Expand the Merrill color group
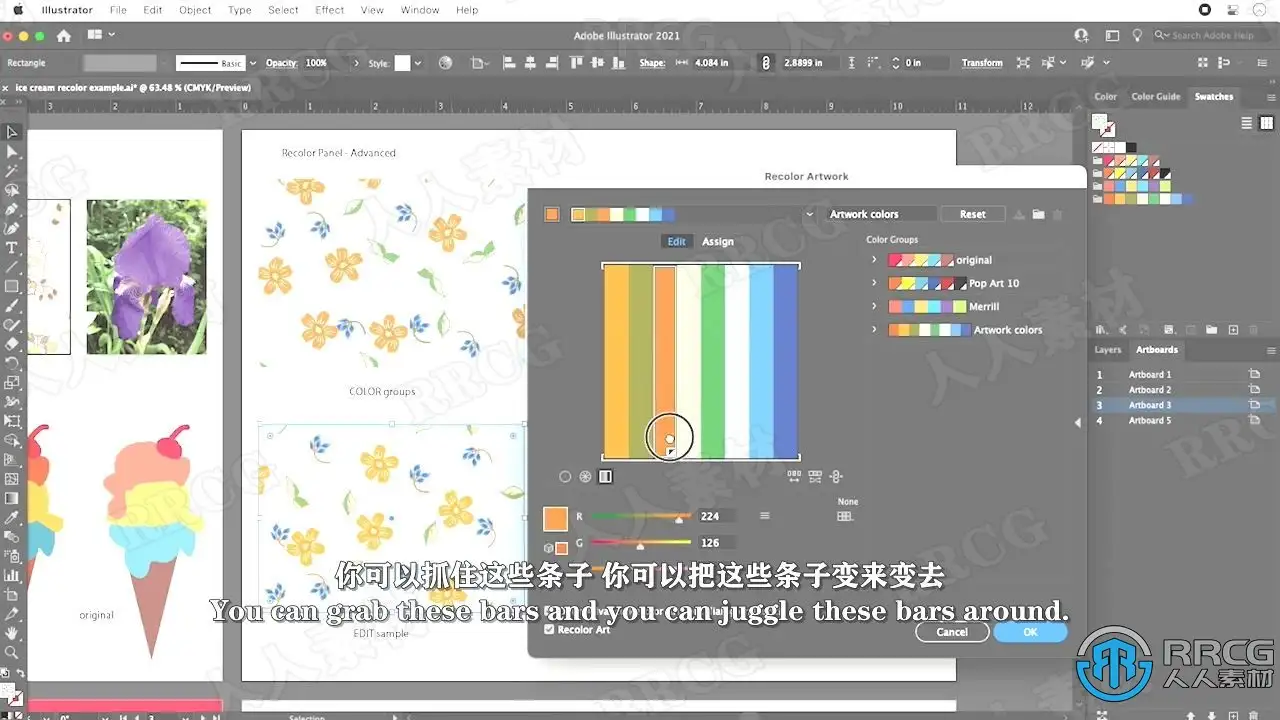 coord(874,306)
